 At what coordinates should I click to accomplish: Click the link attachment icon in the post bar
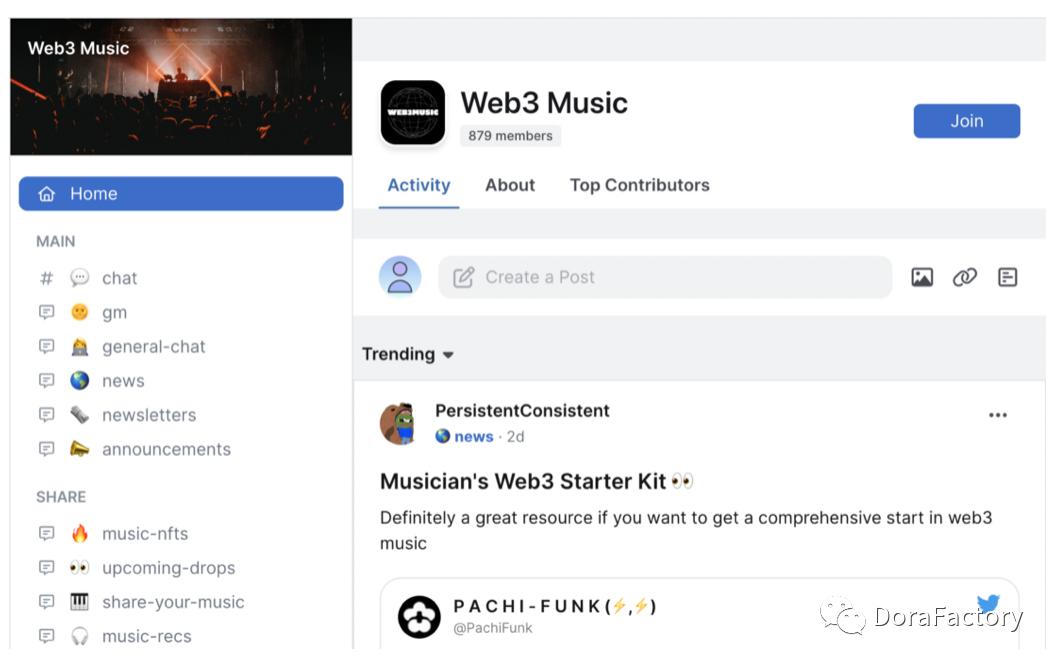(x=965, y=276)
